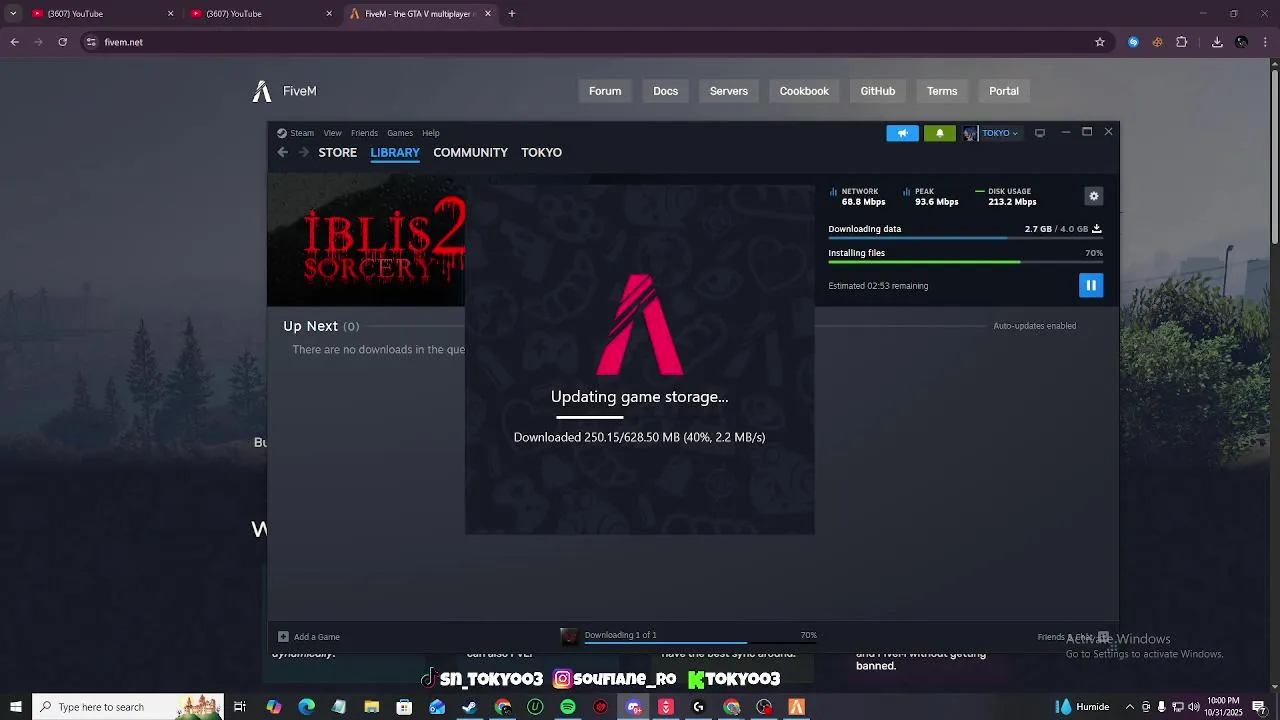Open Friends & Chat in Steam
Screen dimensions: 1280x720
[x=1074, y=636]
